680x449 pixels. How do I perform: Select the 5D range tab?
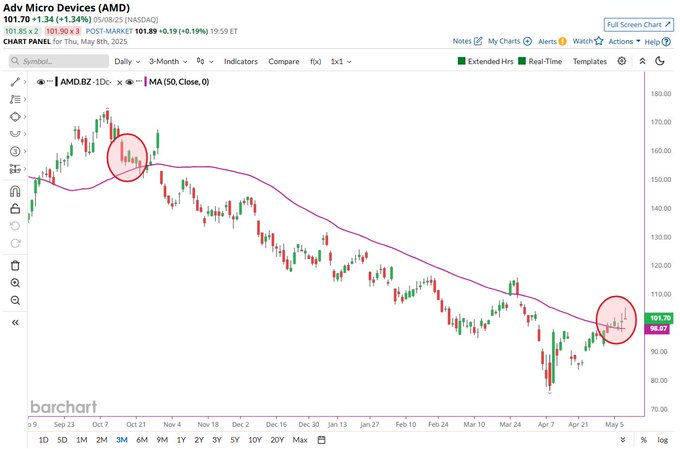[62, 440]
